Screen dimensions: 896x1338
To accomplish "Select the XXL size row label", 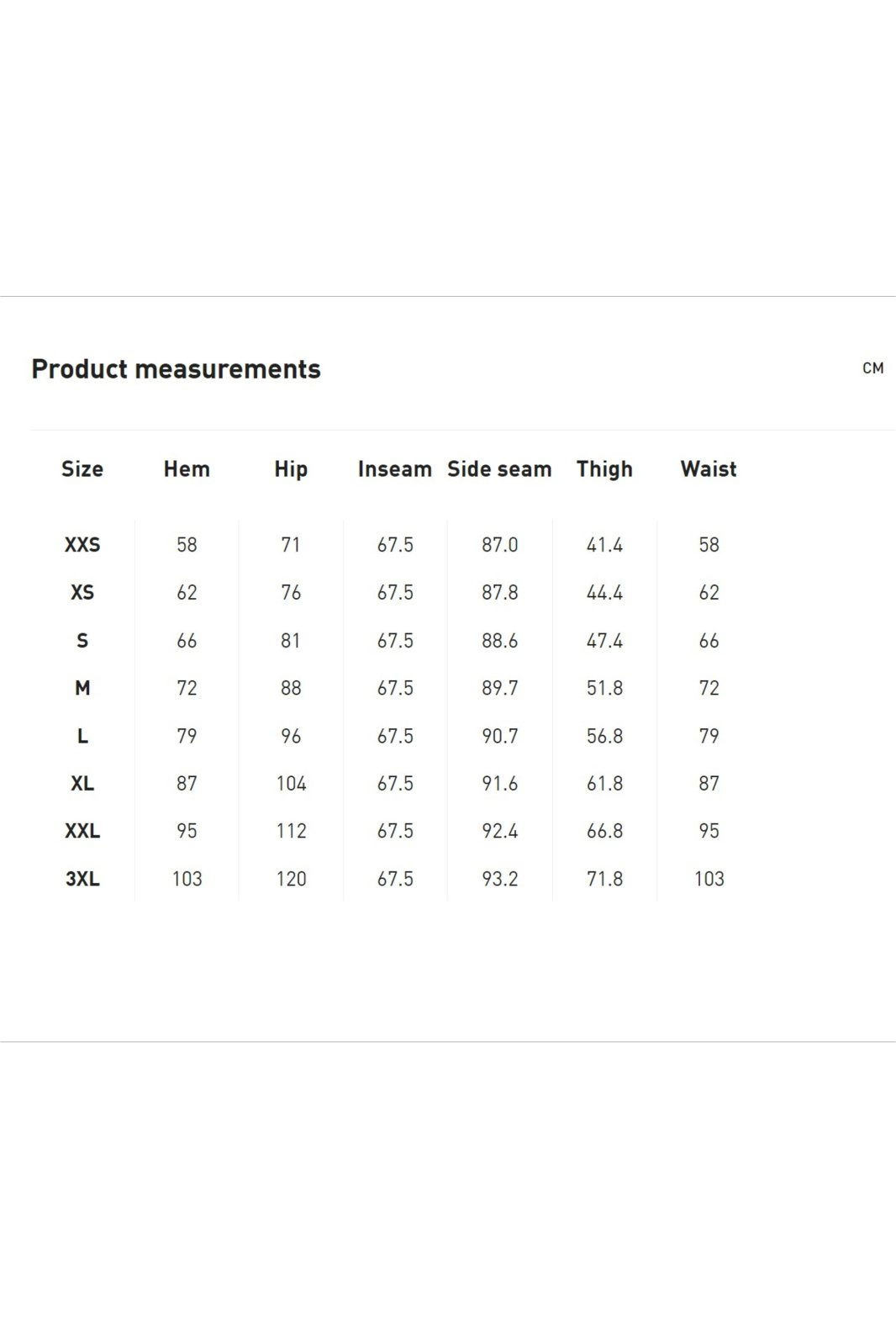I will coord(82,832).
